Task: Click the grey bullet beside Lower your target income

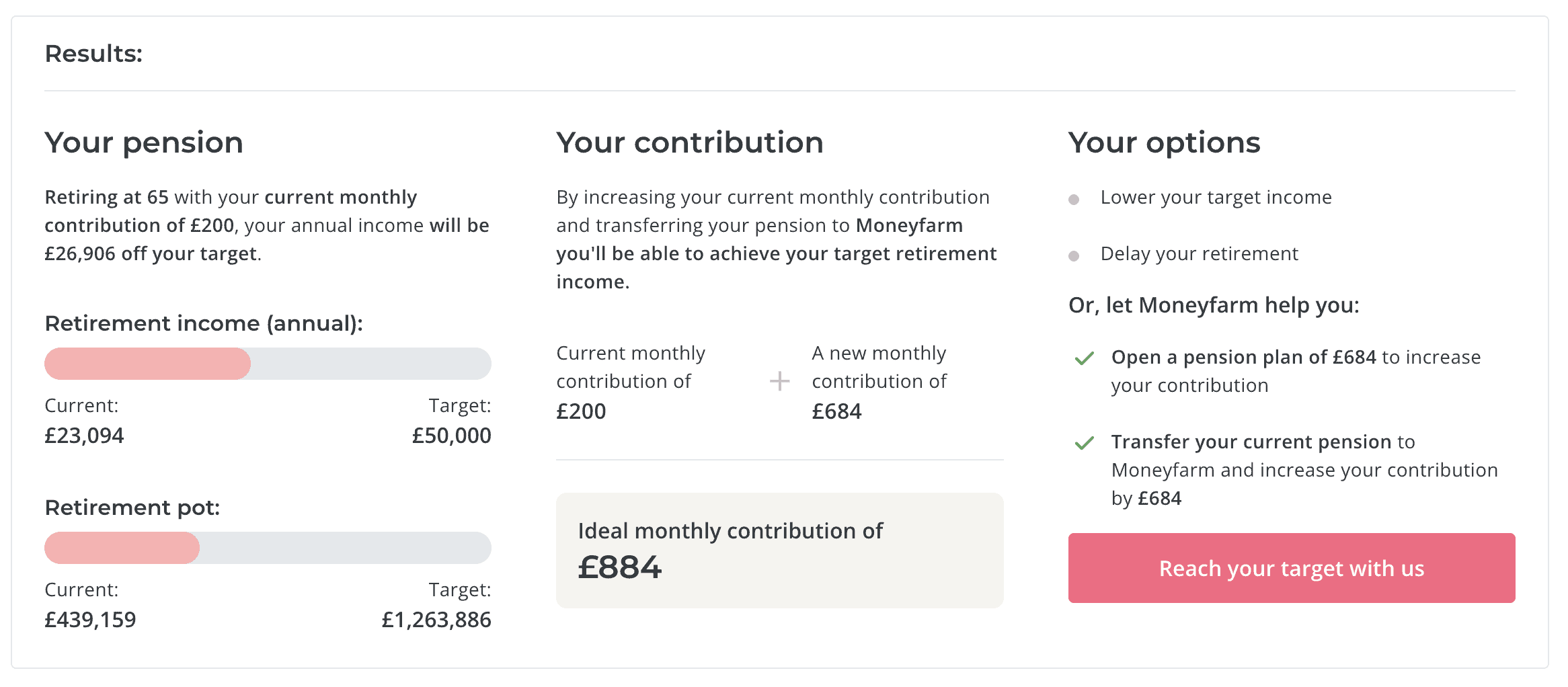Action: coord(1075,198)
